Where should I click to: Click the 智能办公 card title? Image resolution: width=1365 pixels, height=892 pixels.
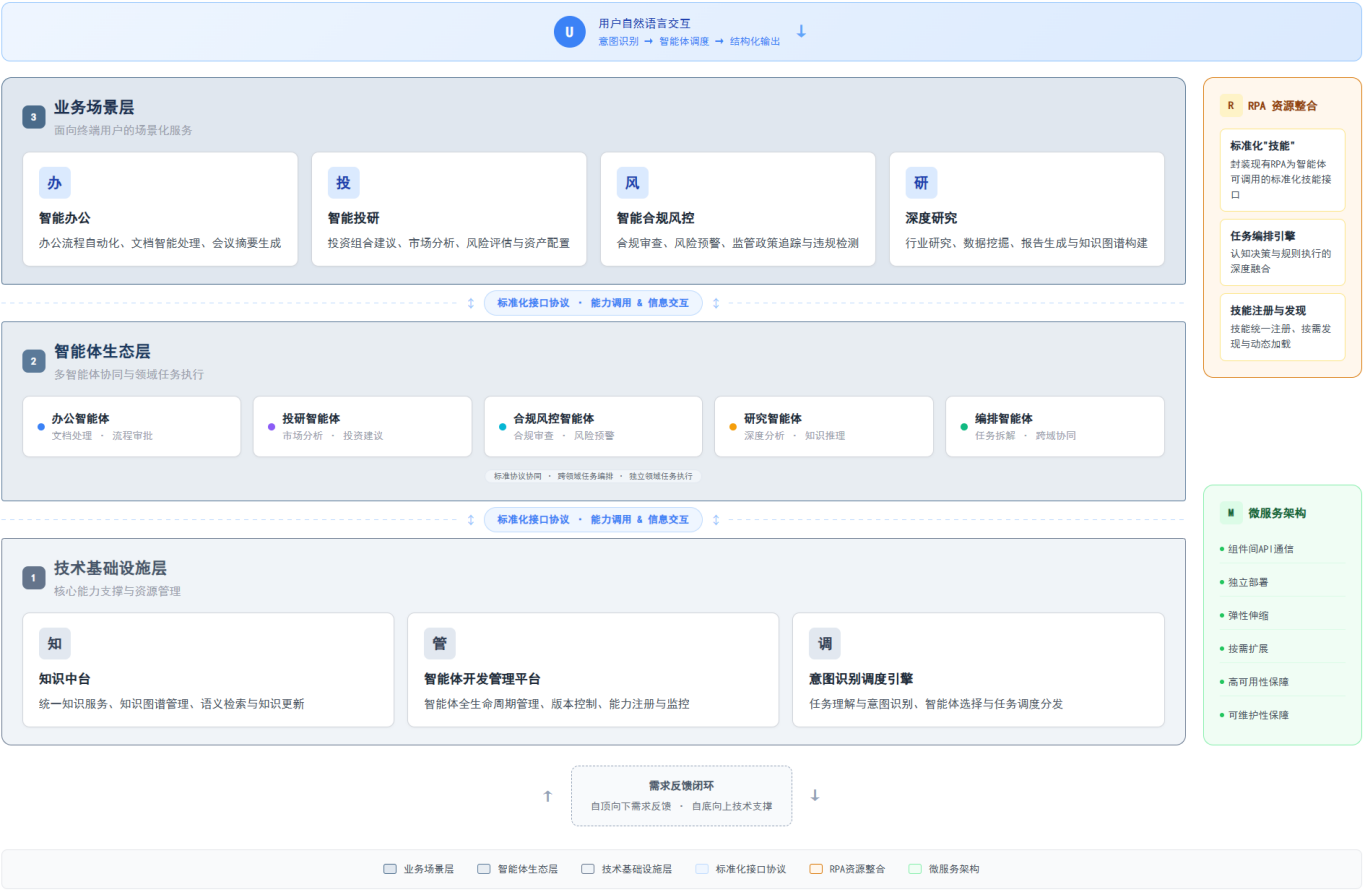(x=65, y=218)
